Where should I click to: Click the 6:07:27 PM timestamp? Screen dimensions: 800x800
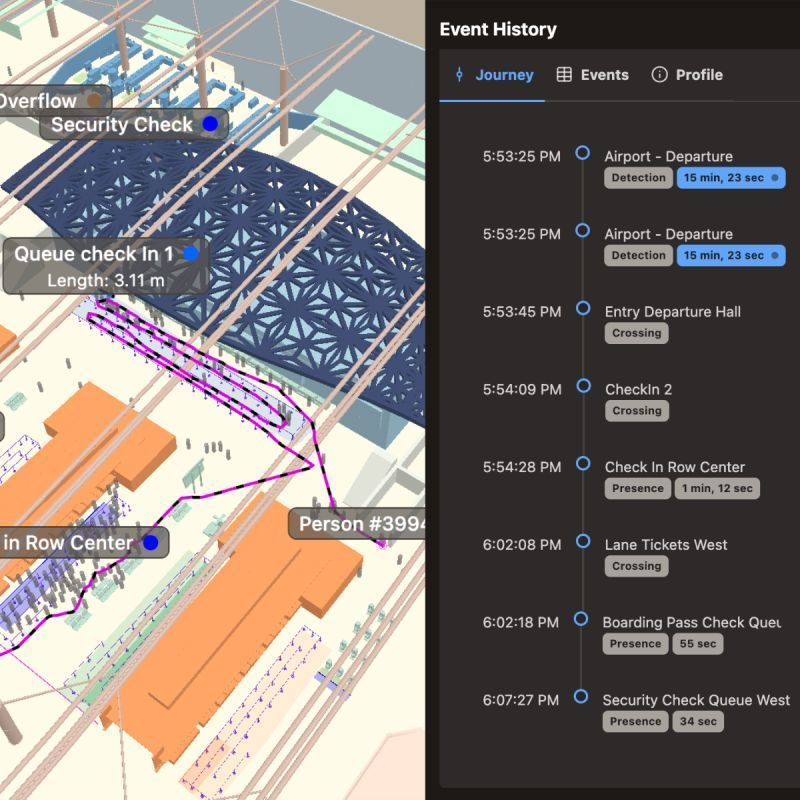coord(521,700)
